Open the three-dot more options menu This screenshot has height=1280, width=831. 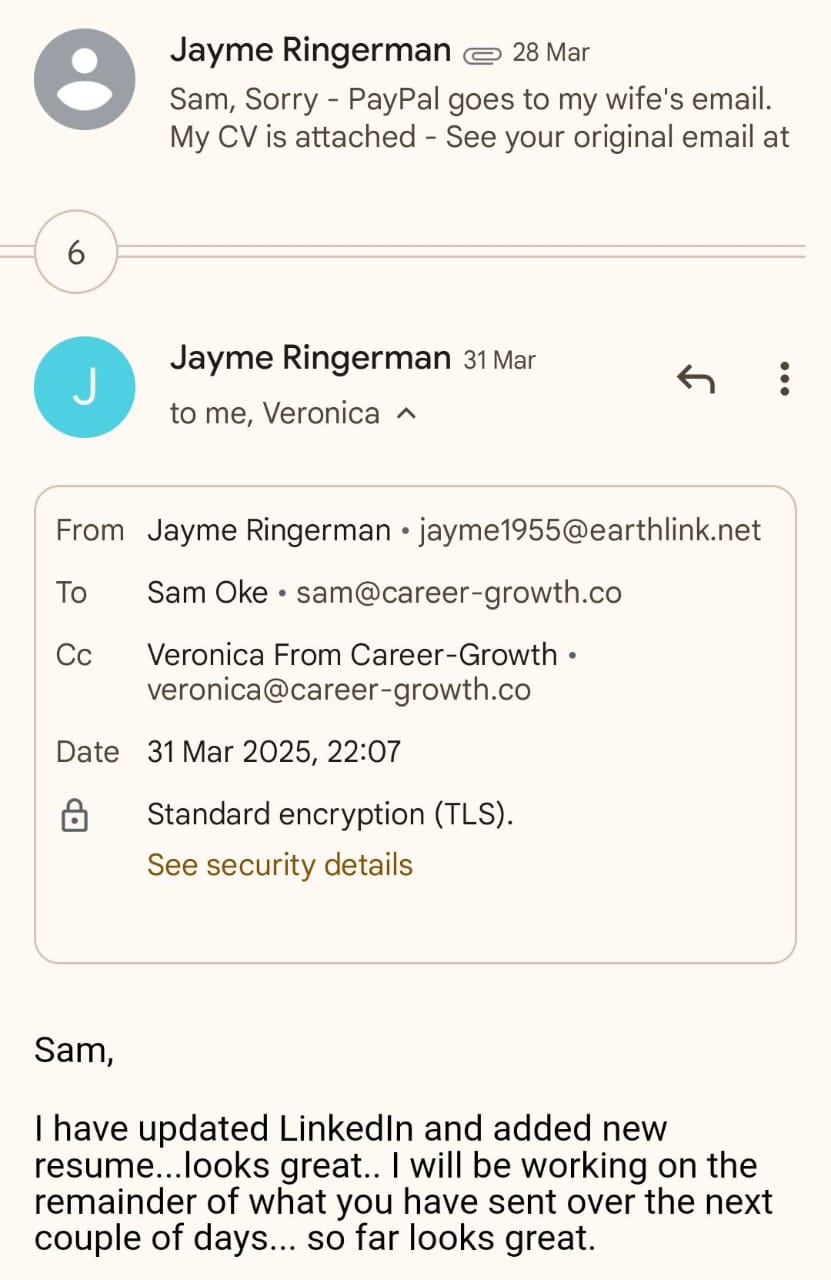tap(784, 379)
